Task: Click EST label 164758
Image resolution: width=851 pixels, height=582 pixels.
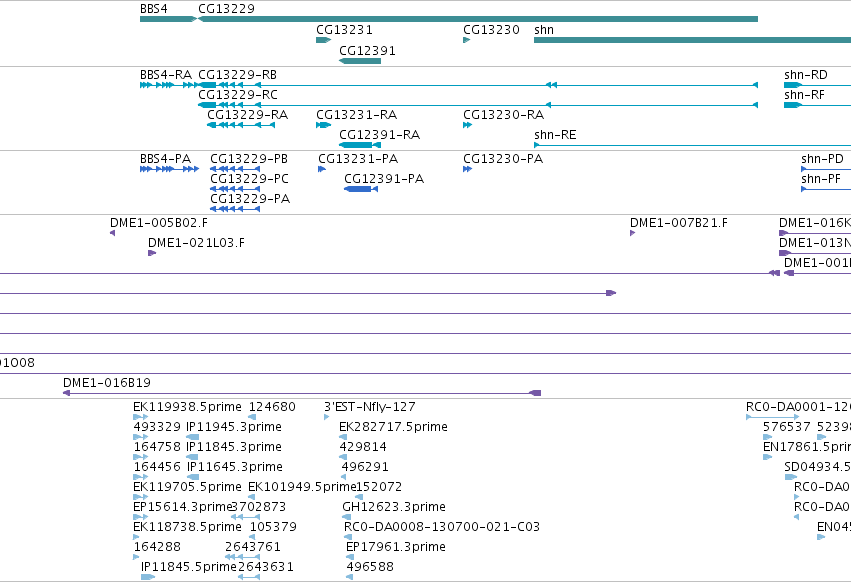Action: point(157,447)
